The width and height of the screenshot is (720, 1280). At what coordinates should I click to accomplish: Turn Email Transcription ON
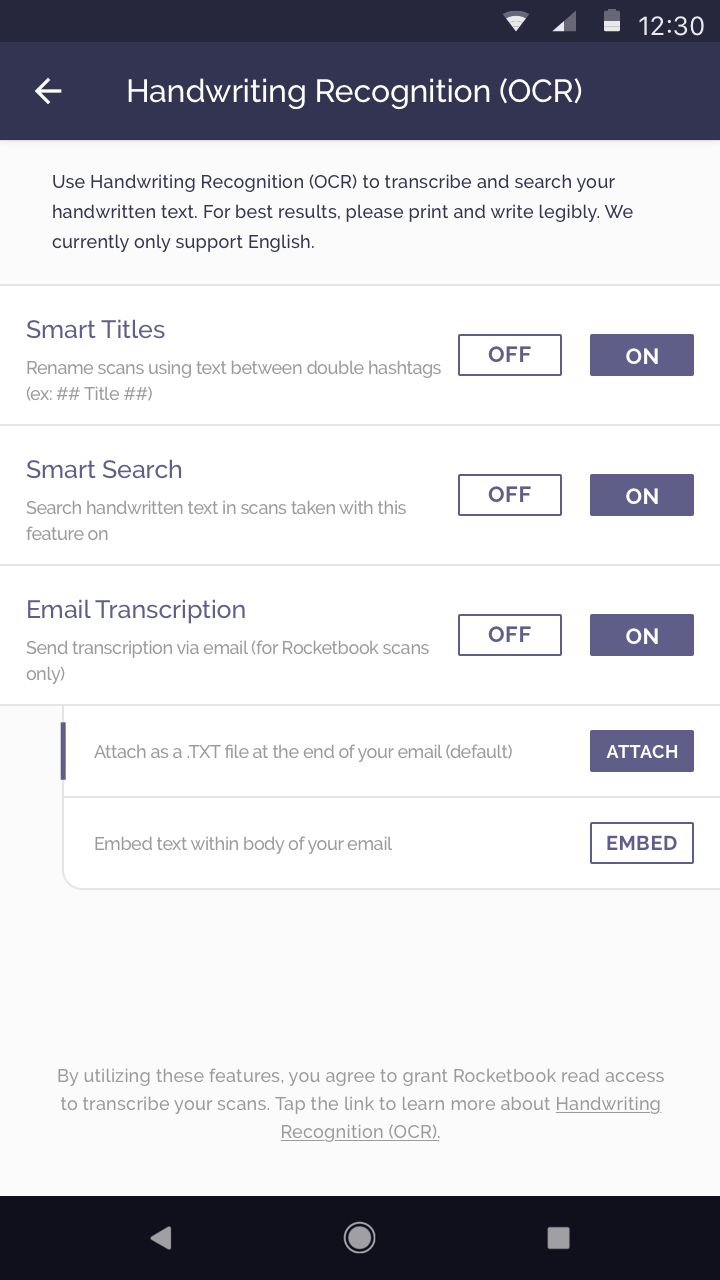click(642, 635)
